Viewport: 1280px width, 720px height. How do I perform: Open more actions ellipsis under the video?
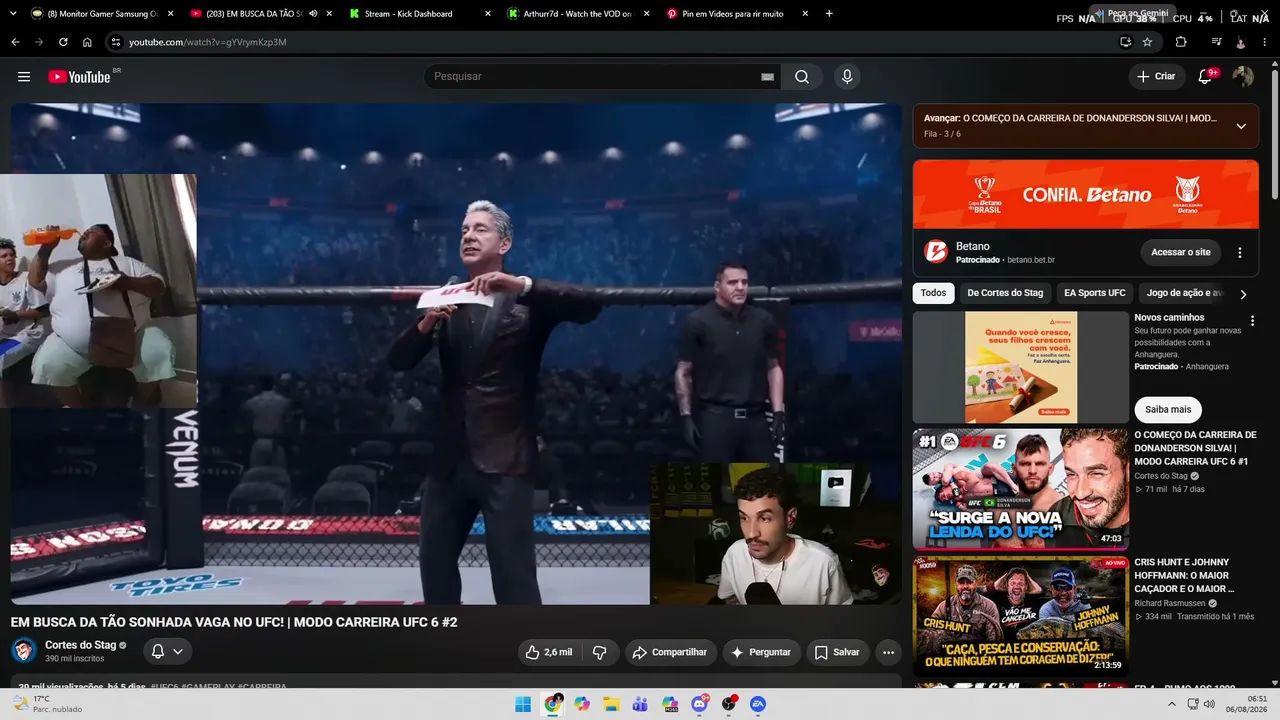888,652
